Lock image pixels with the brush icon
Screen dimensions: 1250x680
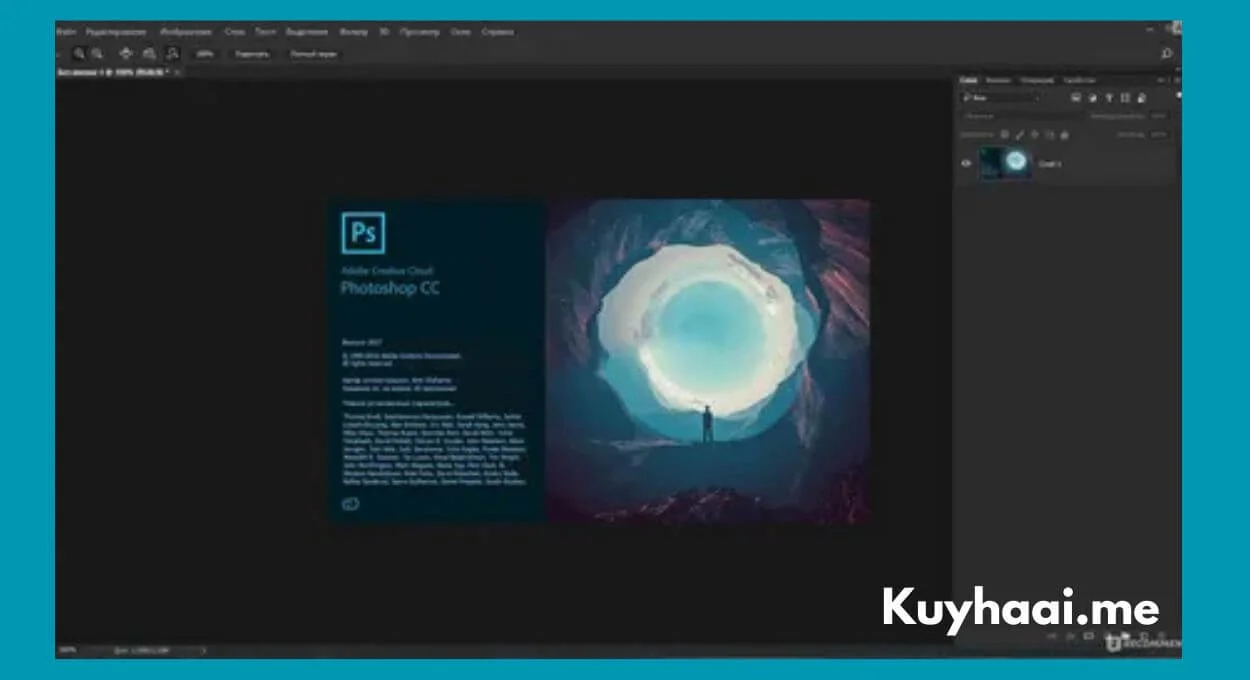point(1020,134)
